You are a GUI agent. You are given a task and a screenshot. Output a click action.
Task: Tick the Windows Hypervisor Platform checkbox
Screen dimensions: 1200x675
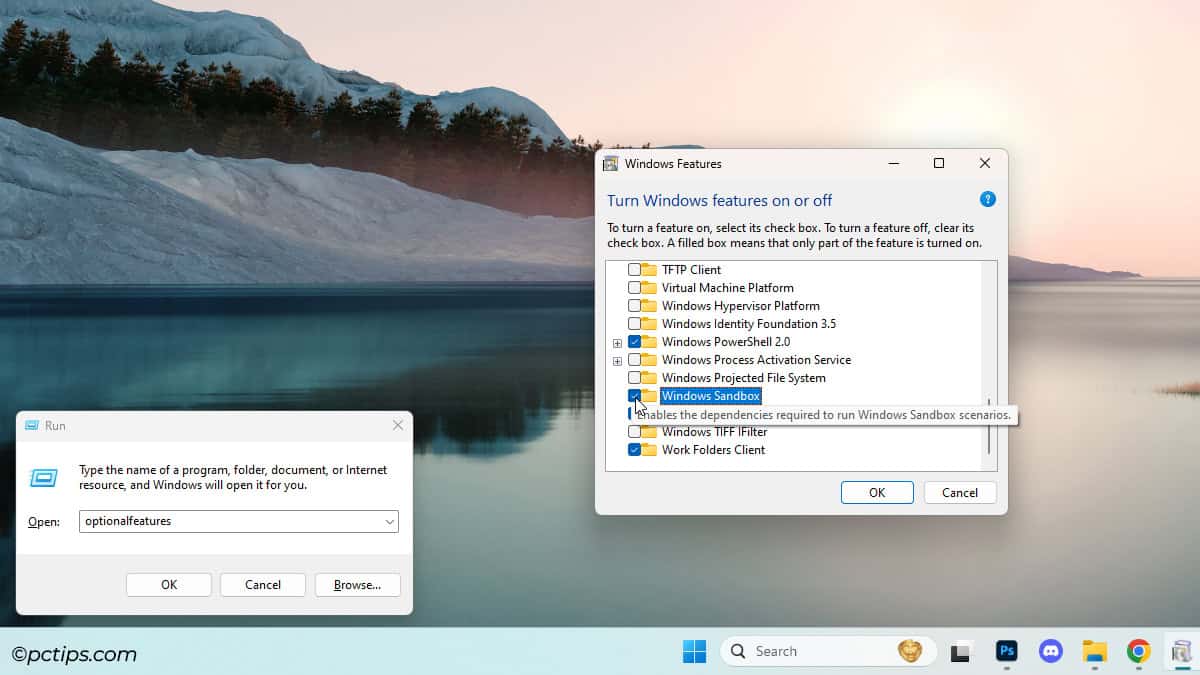pos(634,306)
